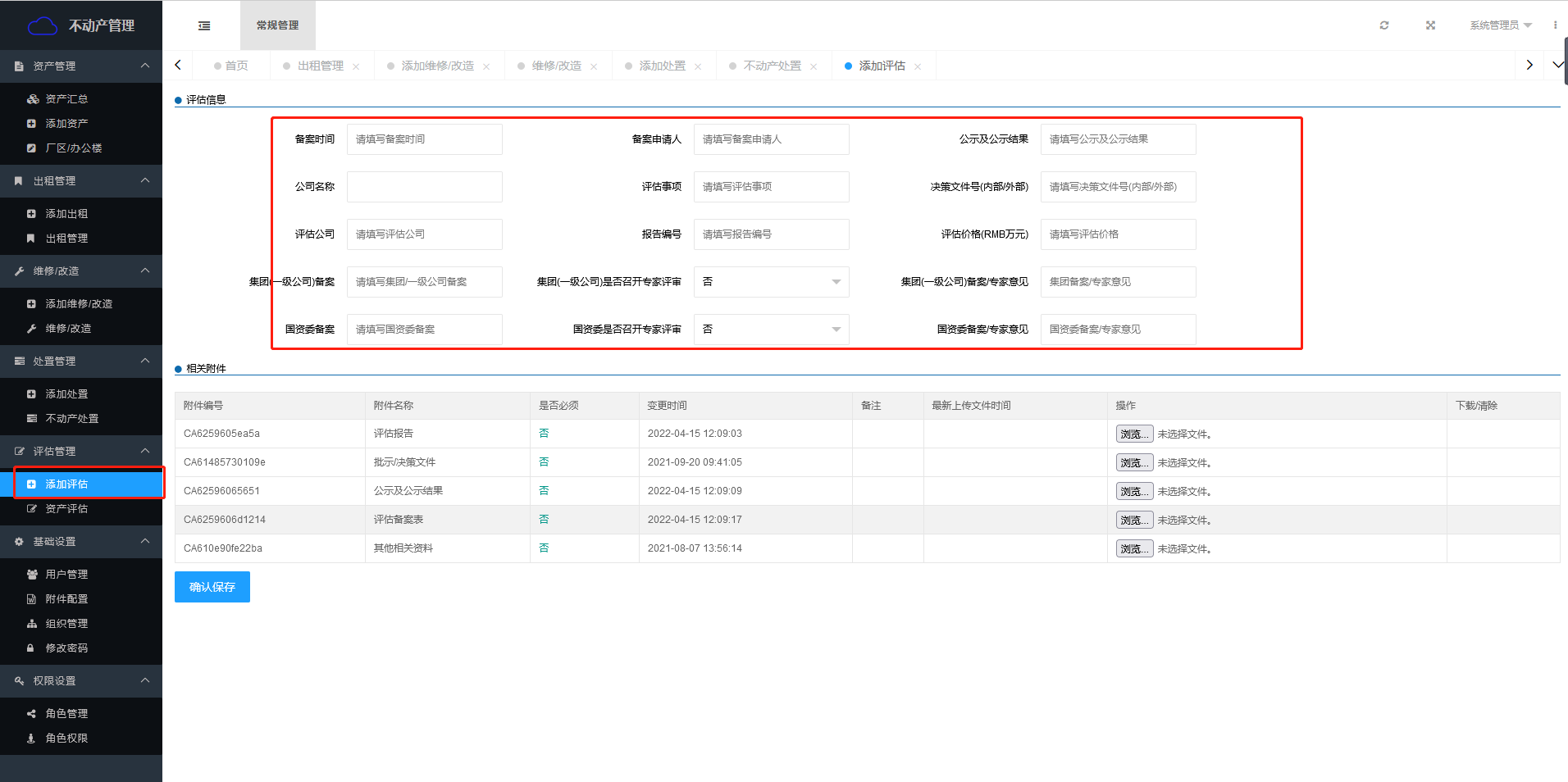Image resolution: width=1568 pixels, height=782 pixels.
Task: Collapse the 权限设置 sidebar group
Action: coord(81,681)
